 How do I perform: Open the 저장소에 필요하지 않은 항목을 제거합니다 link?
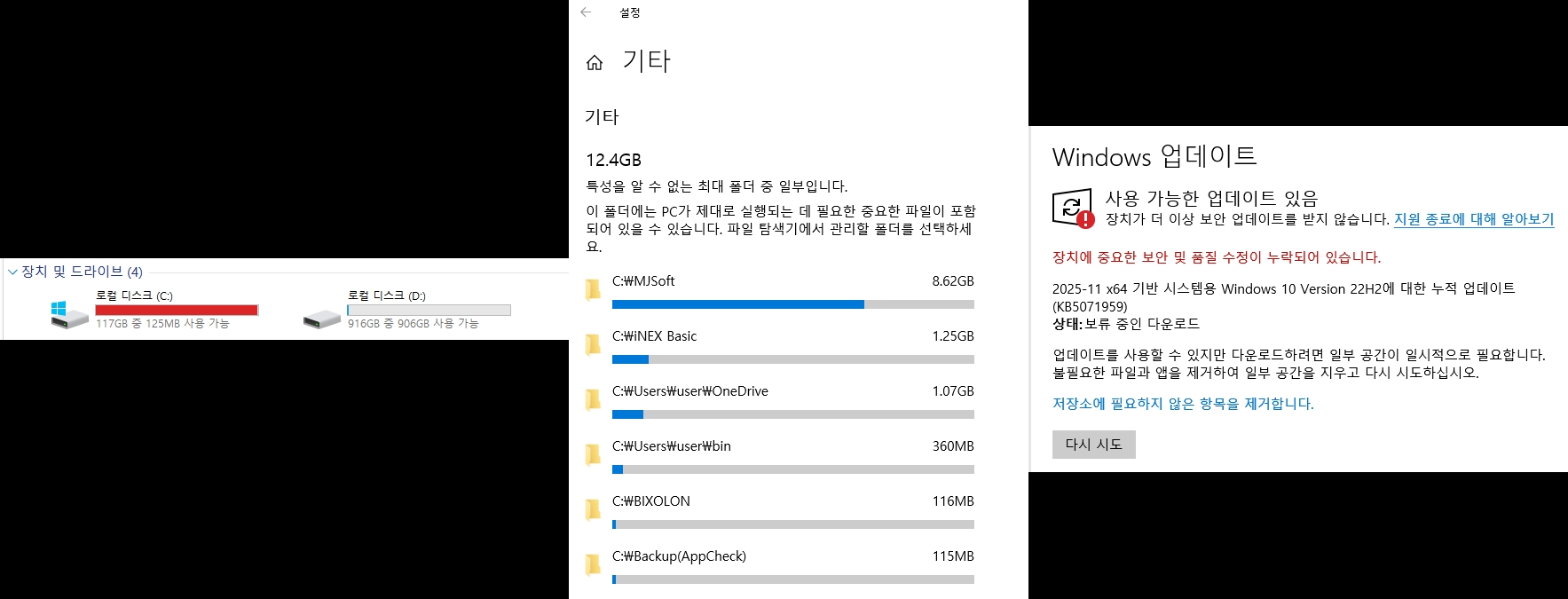pyautogui.click(x=1182, y=404)
